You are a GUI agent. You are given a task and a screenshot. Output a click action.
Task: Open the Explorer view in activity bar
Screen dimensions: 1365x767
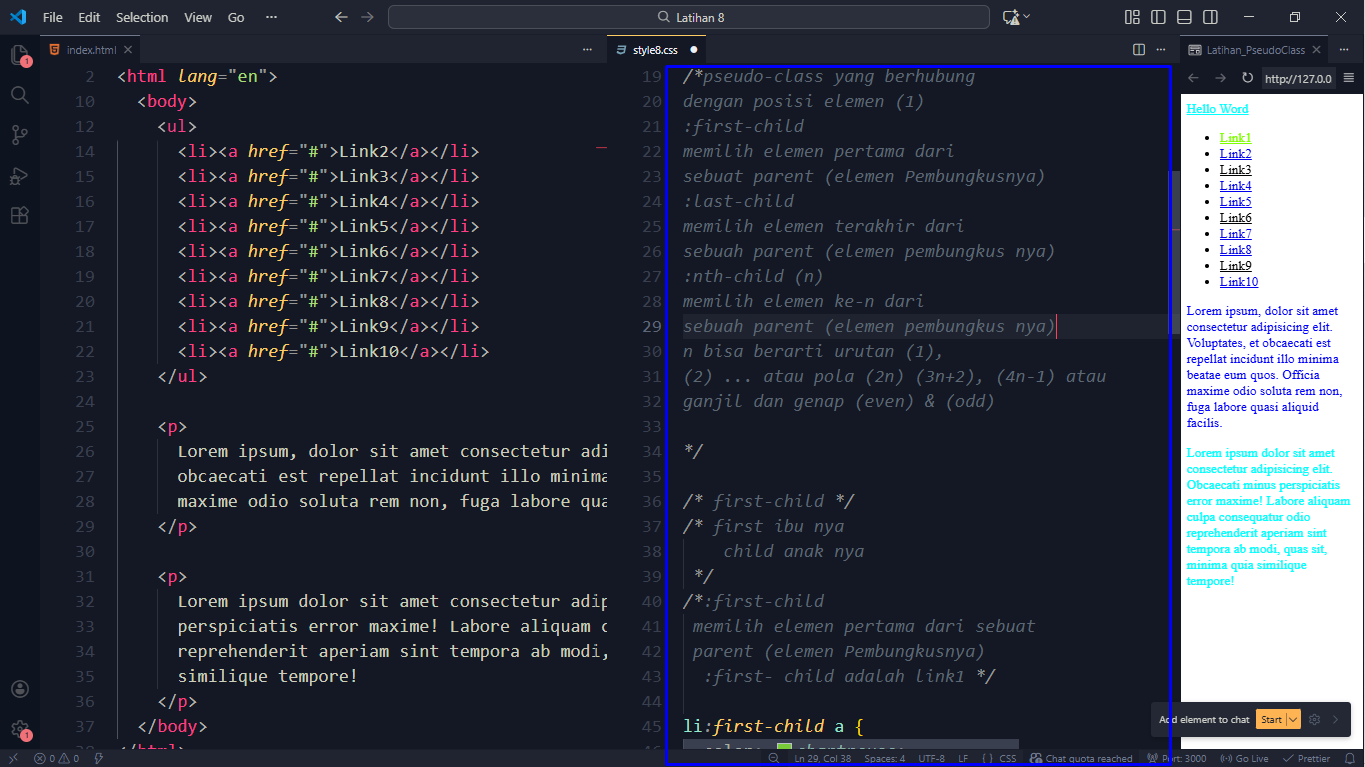[x=19, y=55]
